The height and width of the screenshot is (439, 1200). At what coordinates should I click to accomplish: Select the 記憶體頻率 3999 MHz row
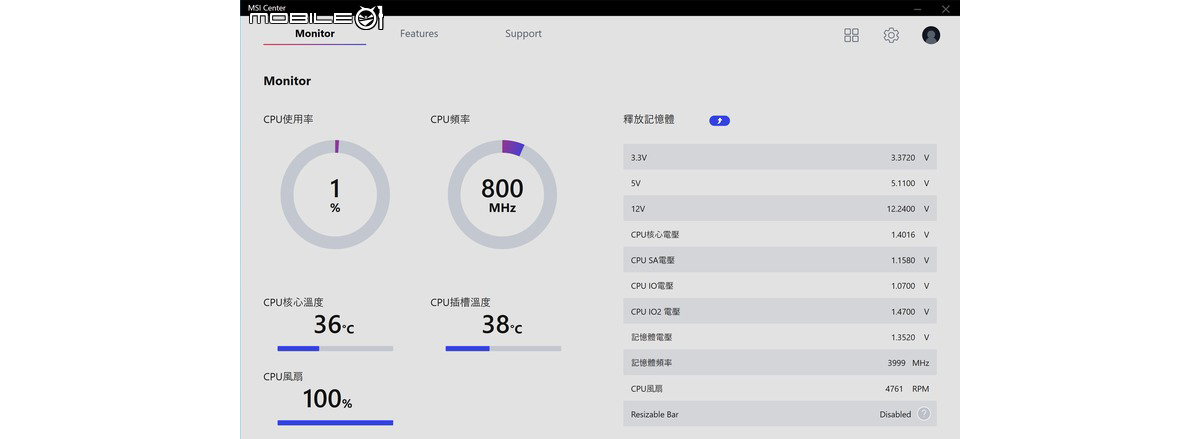coord(780,363)
